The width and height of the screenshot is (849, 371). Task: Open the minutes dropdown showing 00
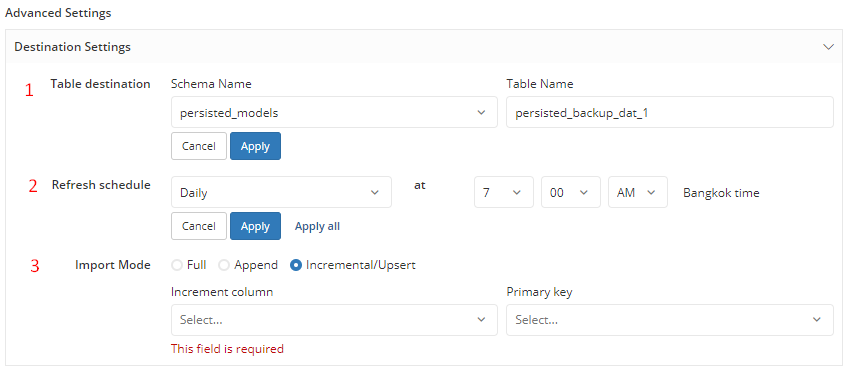[x=571, y=192]
